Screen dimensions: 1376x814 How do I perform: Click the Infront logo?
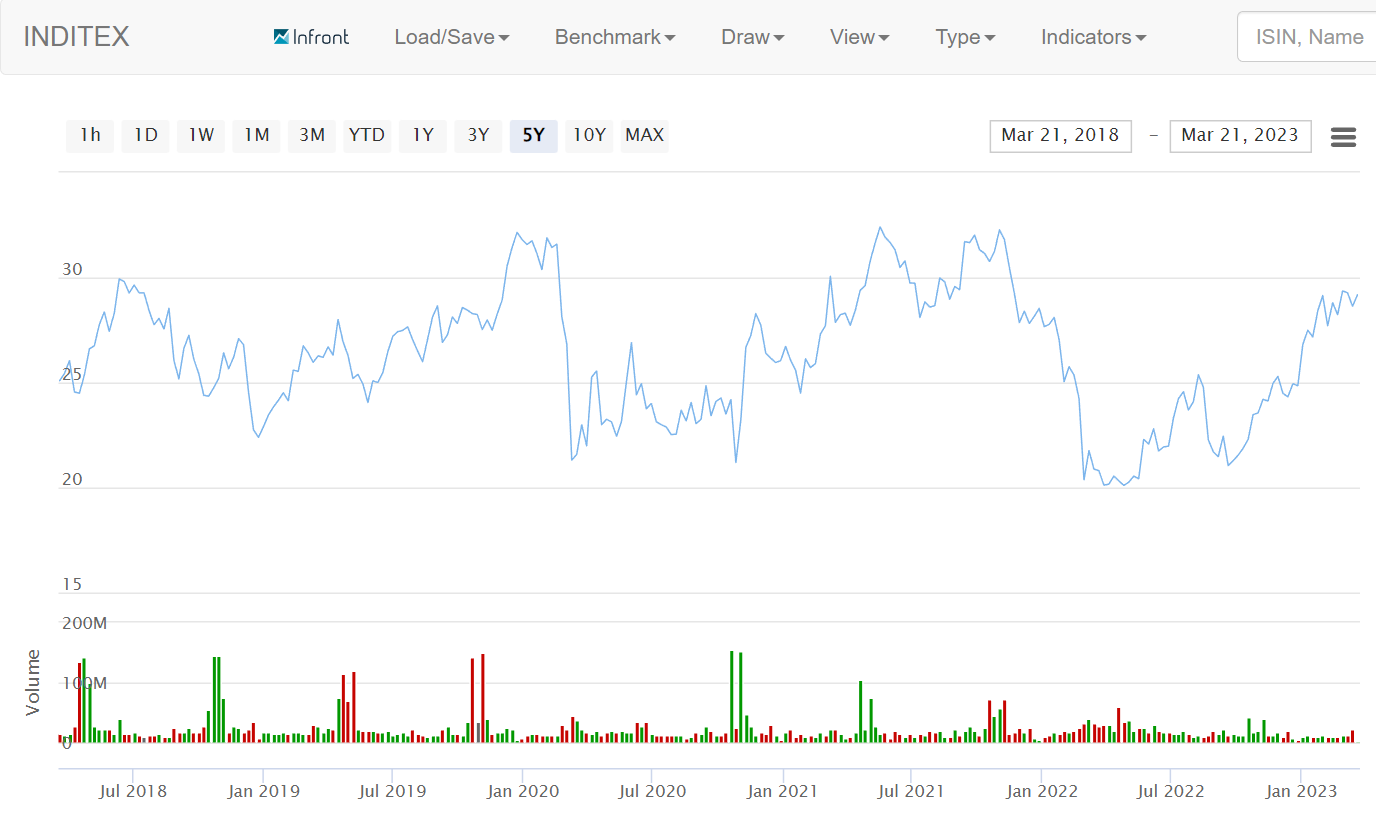[x=311, y=37]
